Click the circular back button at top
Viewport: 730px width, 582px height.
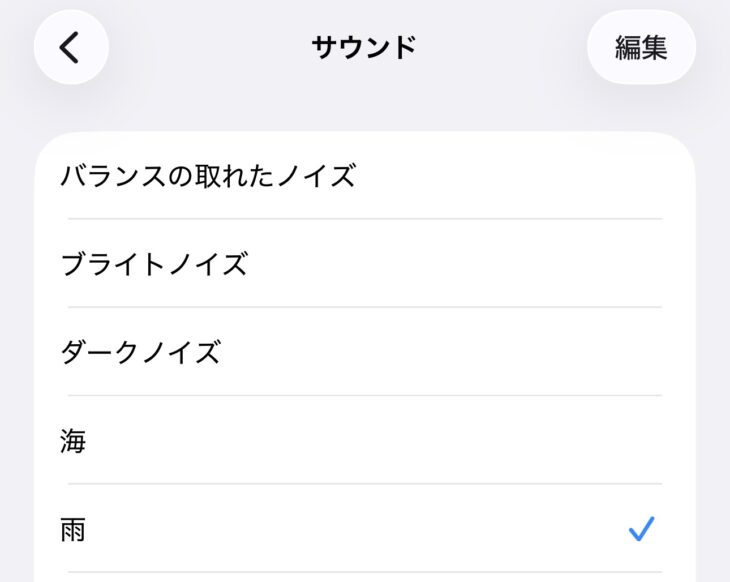click(x=70, y=47)
